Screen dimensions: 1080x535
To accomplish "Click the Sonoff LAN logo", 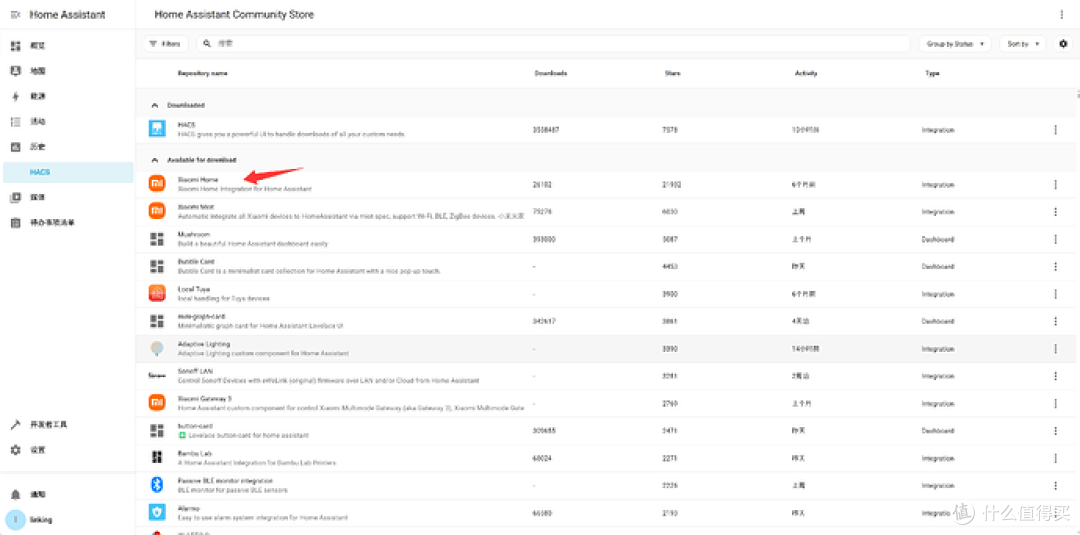I will click(157, 376).
